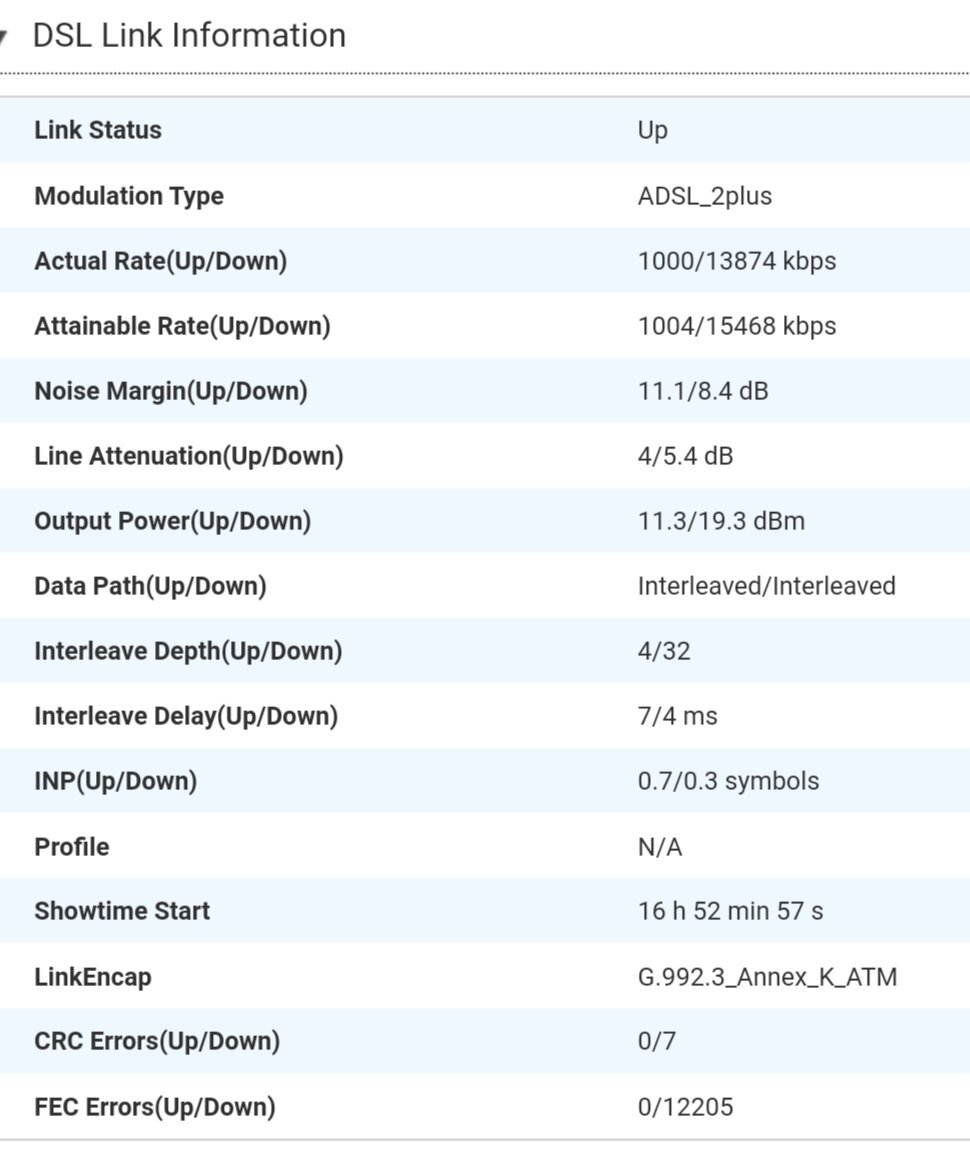Click the Link Status value Up

click(652, 130)
